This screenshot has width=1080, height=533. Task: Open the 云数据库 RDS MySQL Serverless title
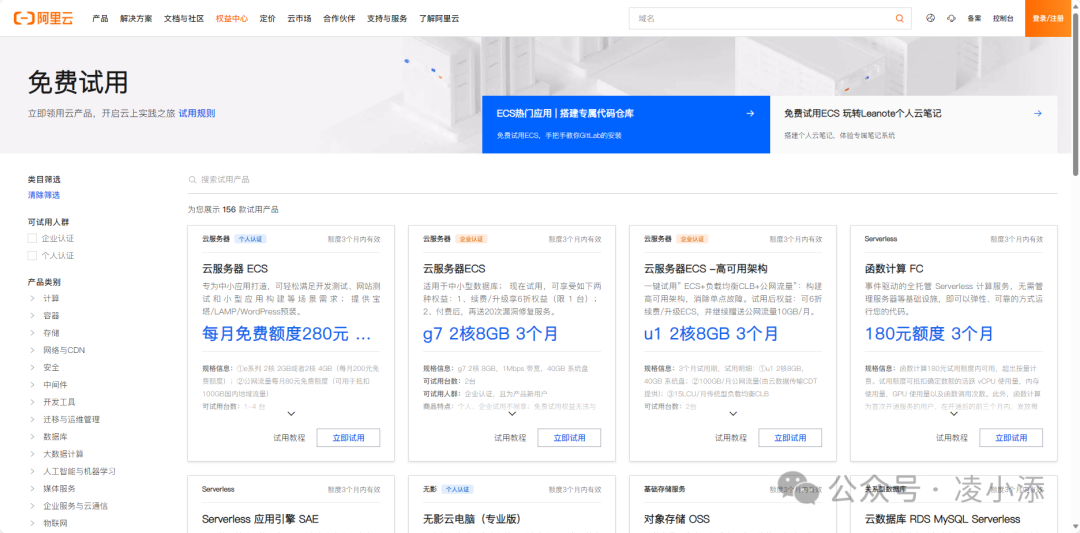(x=942, y=519)
